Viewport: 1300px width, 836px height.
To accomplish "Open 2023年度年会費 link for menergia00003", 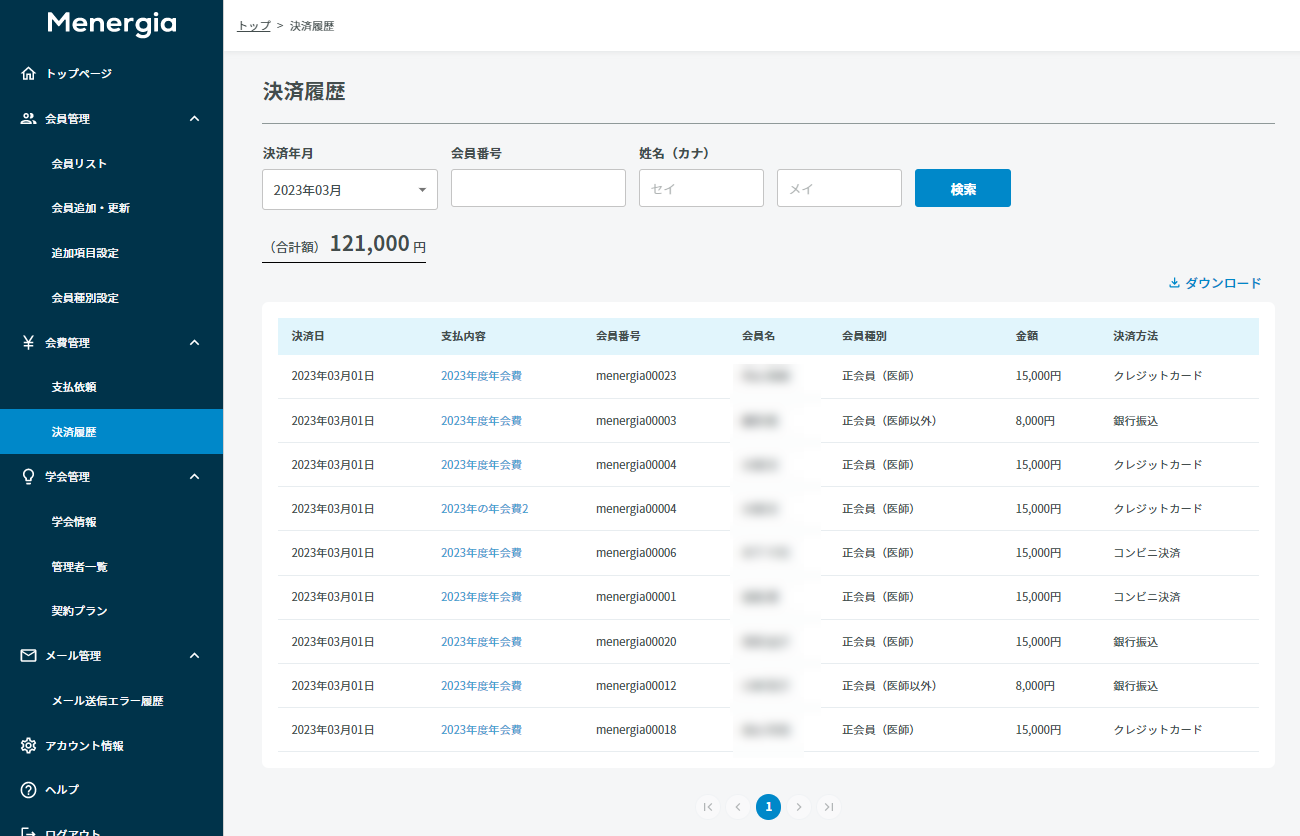I will (x=481, y=421).
